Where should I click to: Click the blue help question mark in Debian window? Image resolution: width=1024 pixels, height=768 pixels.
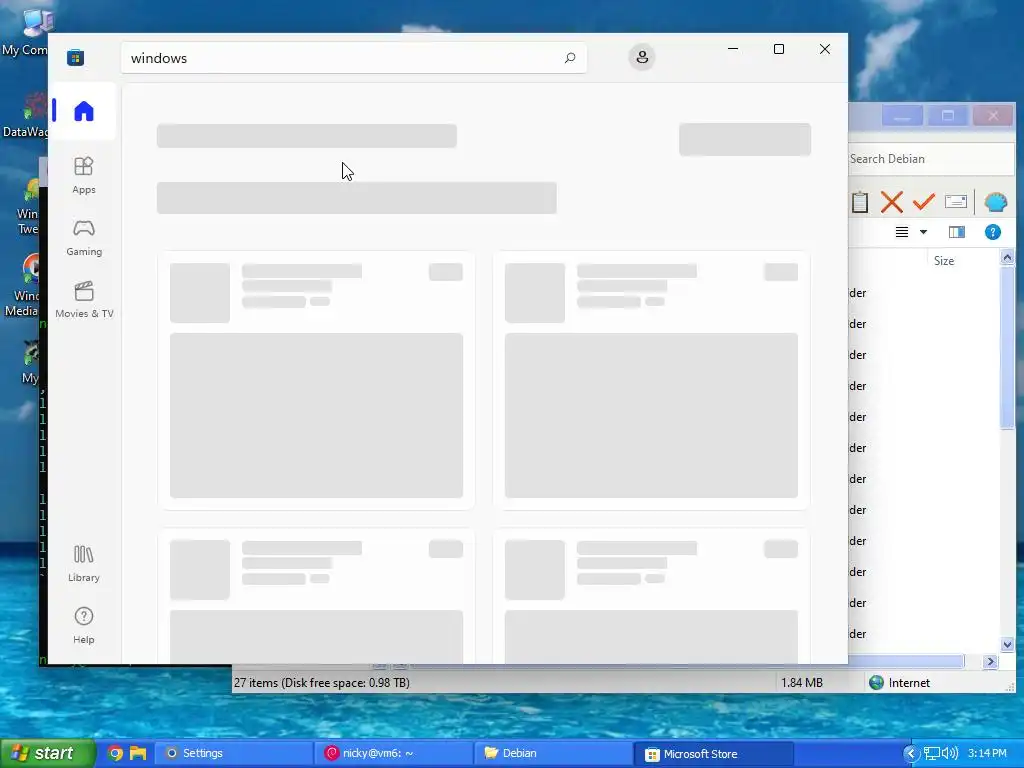pos(993,232)
